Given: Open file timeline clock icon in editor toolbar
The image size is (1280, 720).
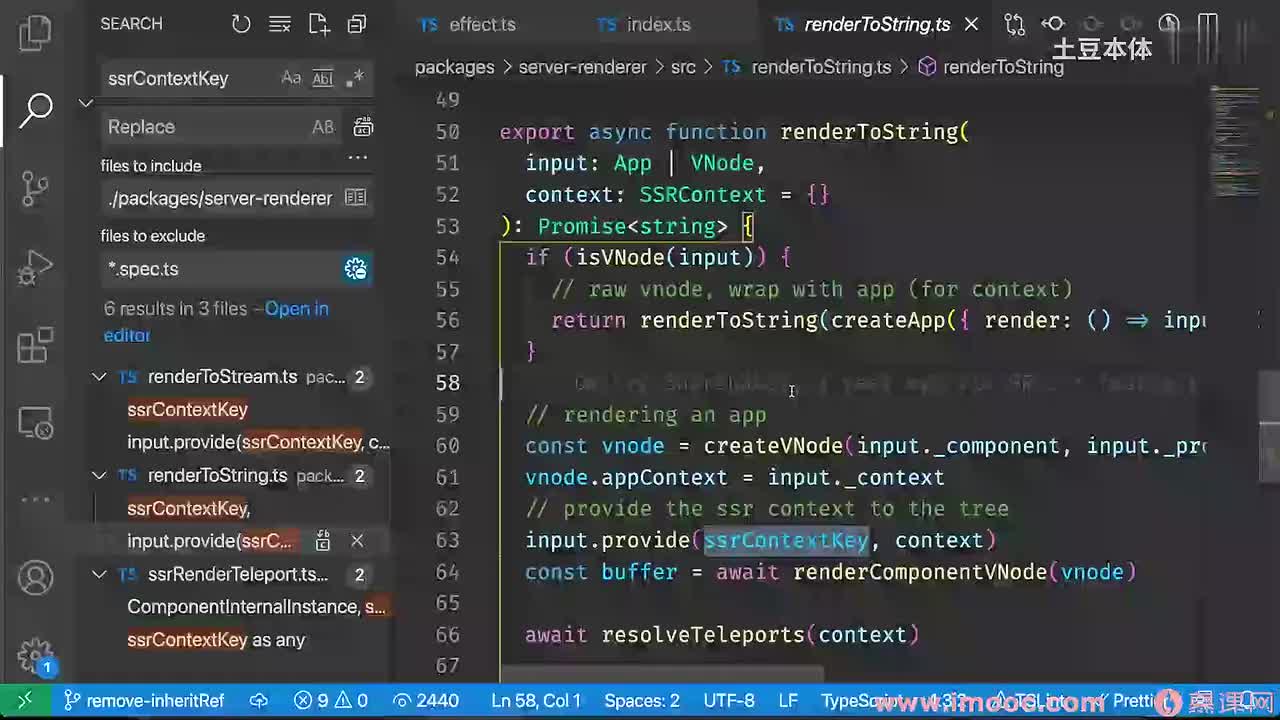Looking at the screenshot, I should [1169, 24].
